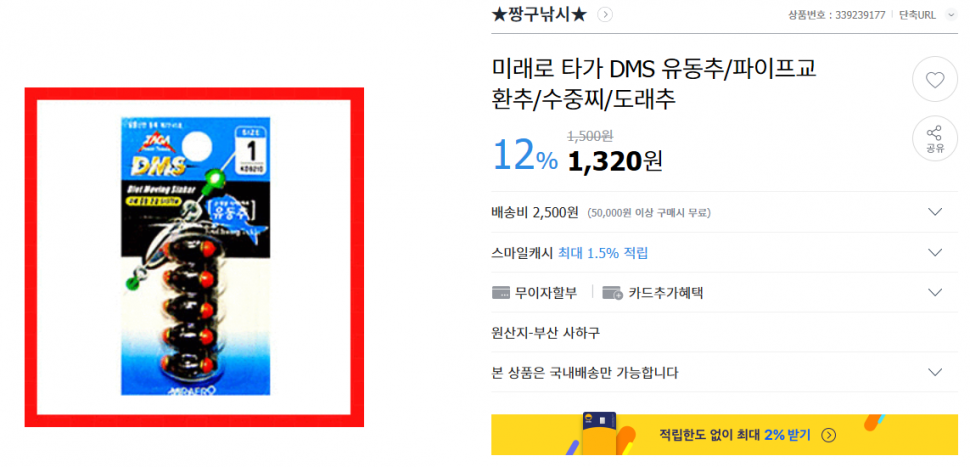This screenshot has width=970, height=467.
Task: Click the 무이자할부 card icon
Action: (500, 293)
